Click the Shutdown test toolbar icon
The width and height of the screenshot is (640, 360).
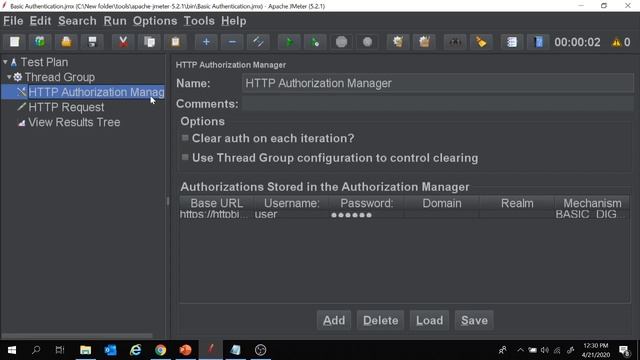[367, 42]
